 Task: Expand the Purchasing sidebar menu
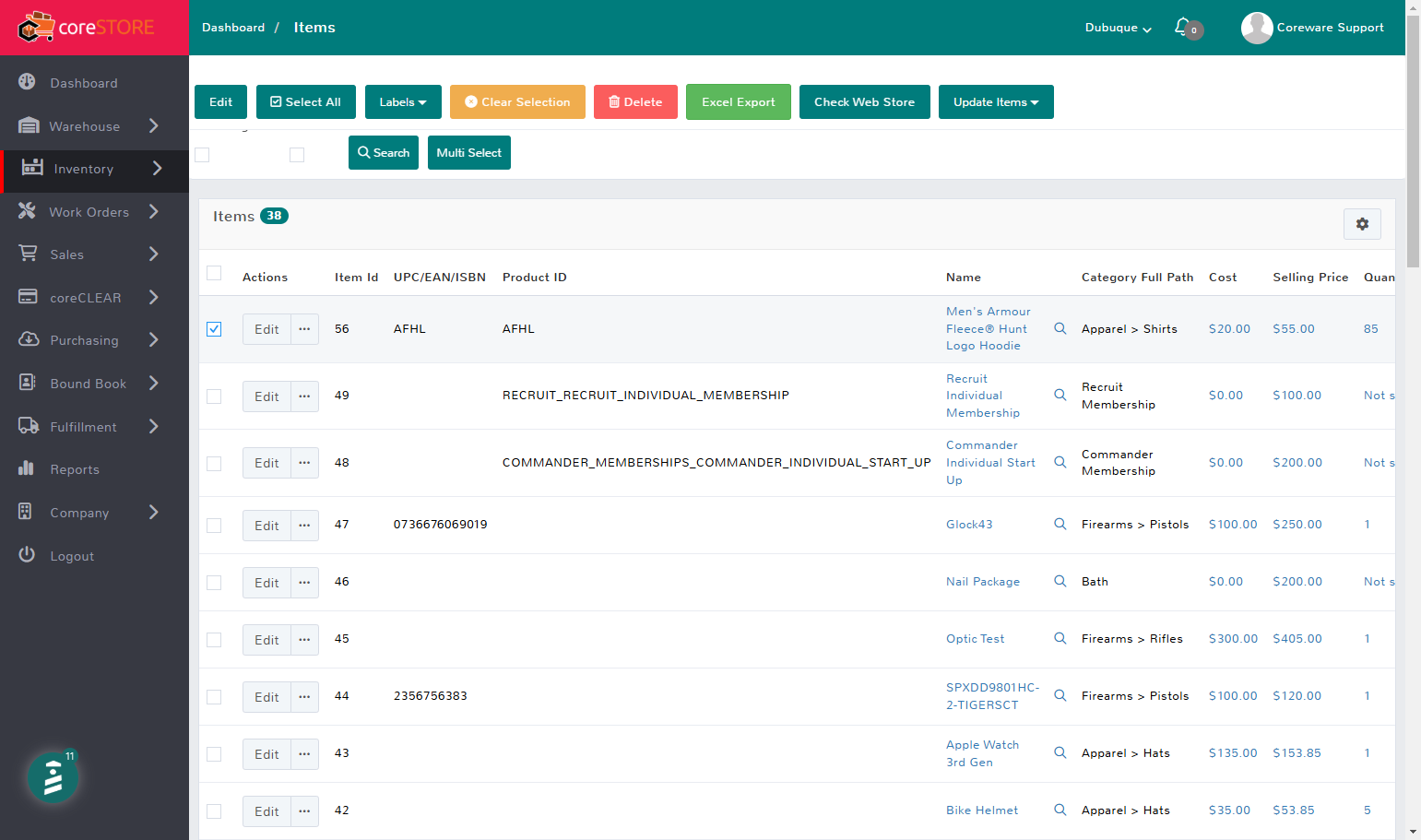pyautogui.click(x=154, y=339)
